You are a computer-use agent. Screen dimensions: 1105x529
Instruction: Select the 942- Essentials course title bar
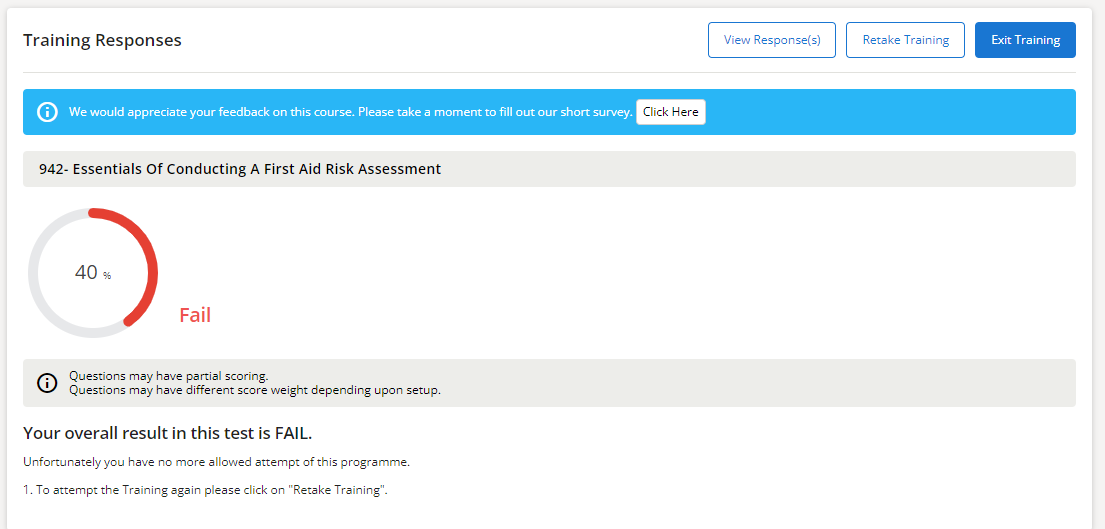pos(240,169)
